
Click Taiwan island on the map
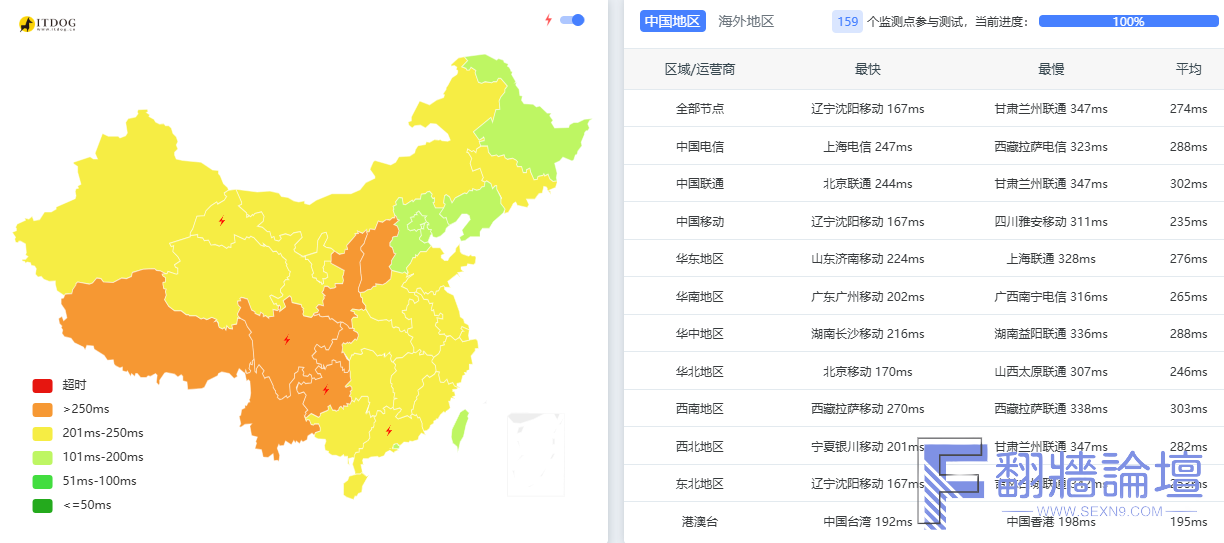click(461, 429)
